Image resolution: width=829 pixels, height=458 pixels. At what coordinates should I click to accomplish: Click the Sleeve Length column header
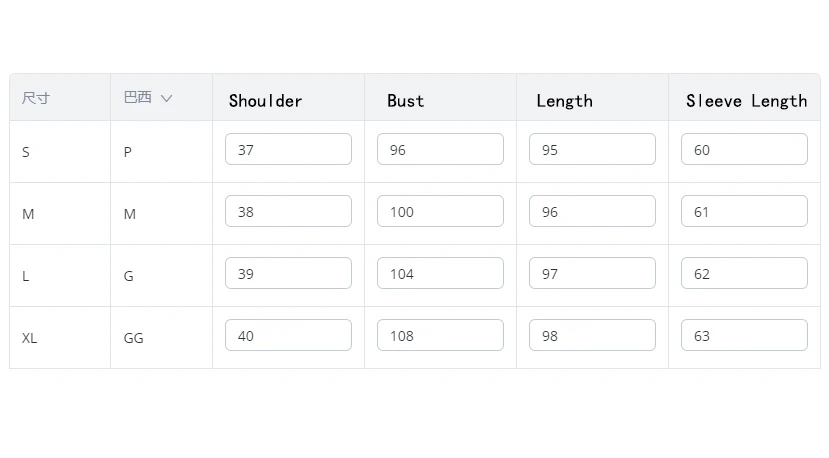pos(746,101)
